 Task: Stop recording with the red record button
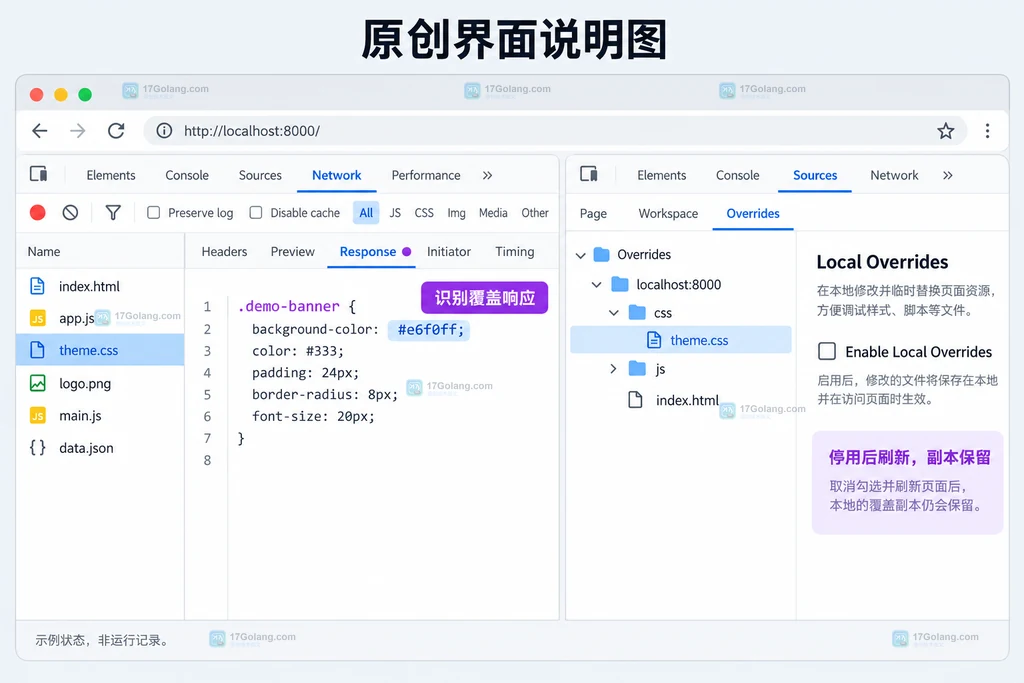coord(38,212)
